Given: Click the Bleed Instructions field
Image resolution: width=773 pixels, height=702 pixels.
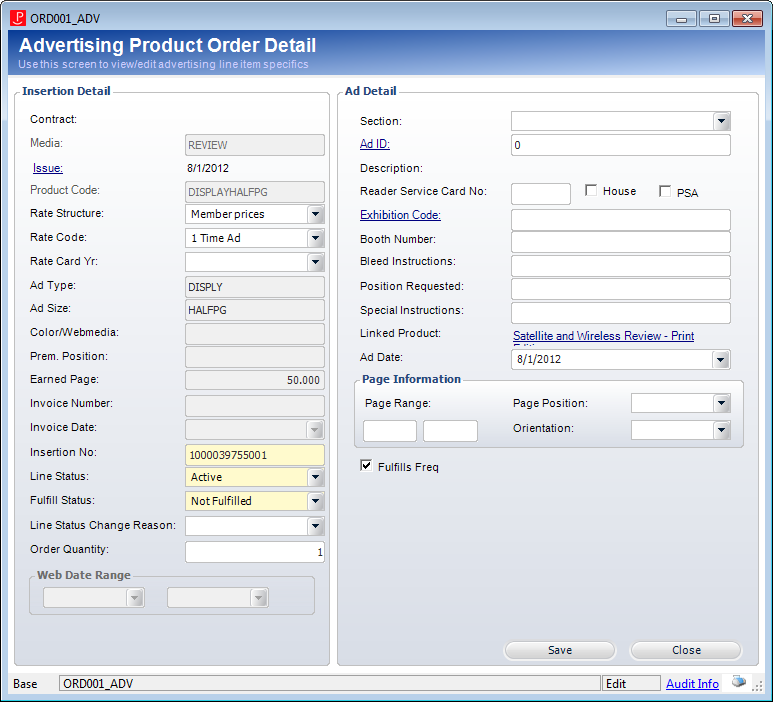Looking at the screenshot, I should pos(621,266).
